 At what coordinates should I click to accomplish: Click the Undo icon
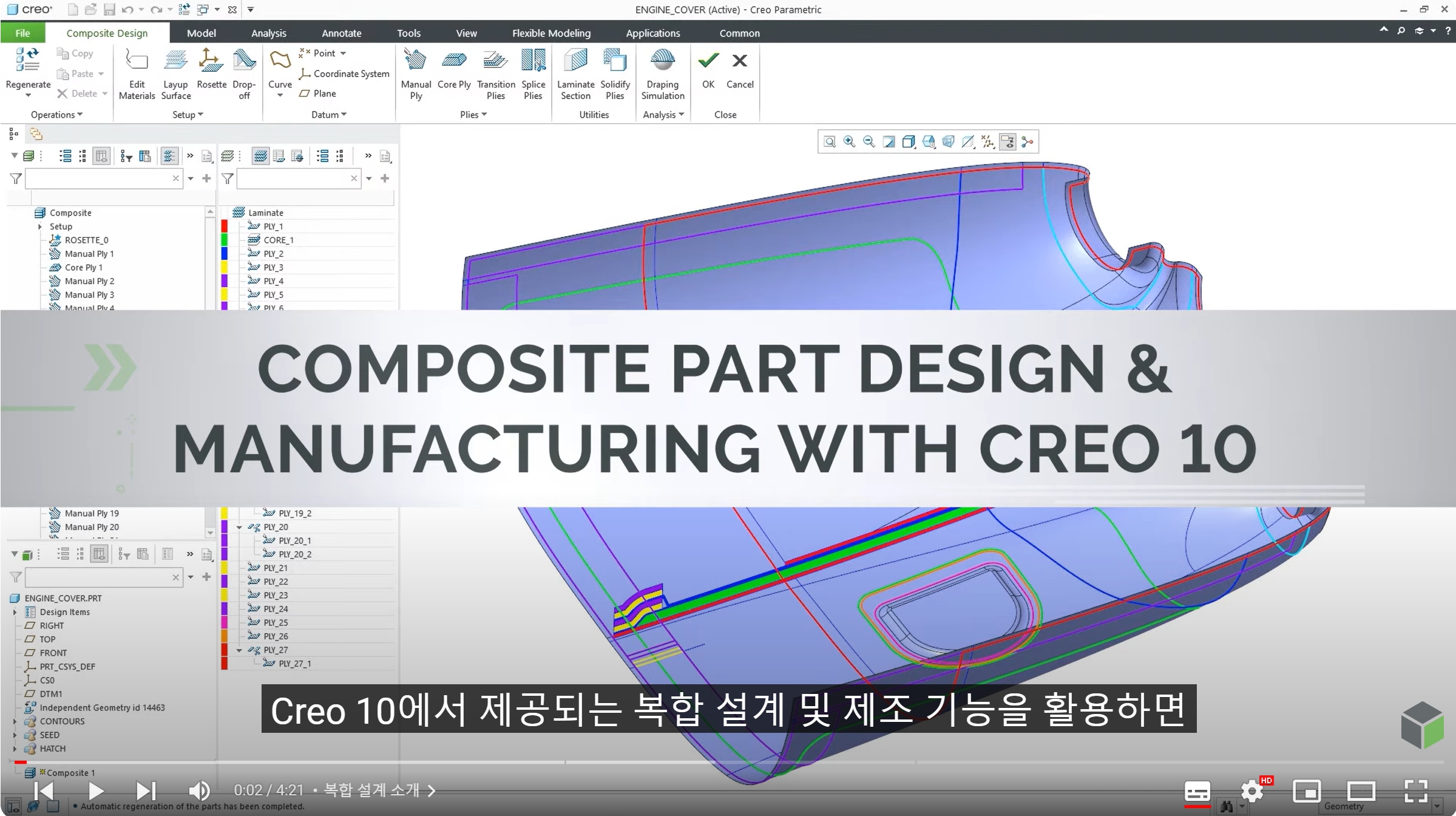127,9
